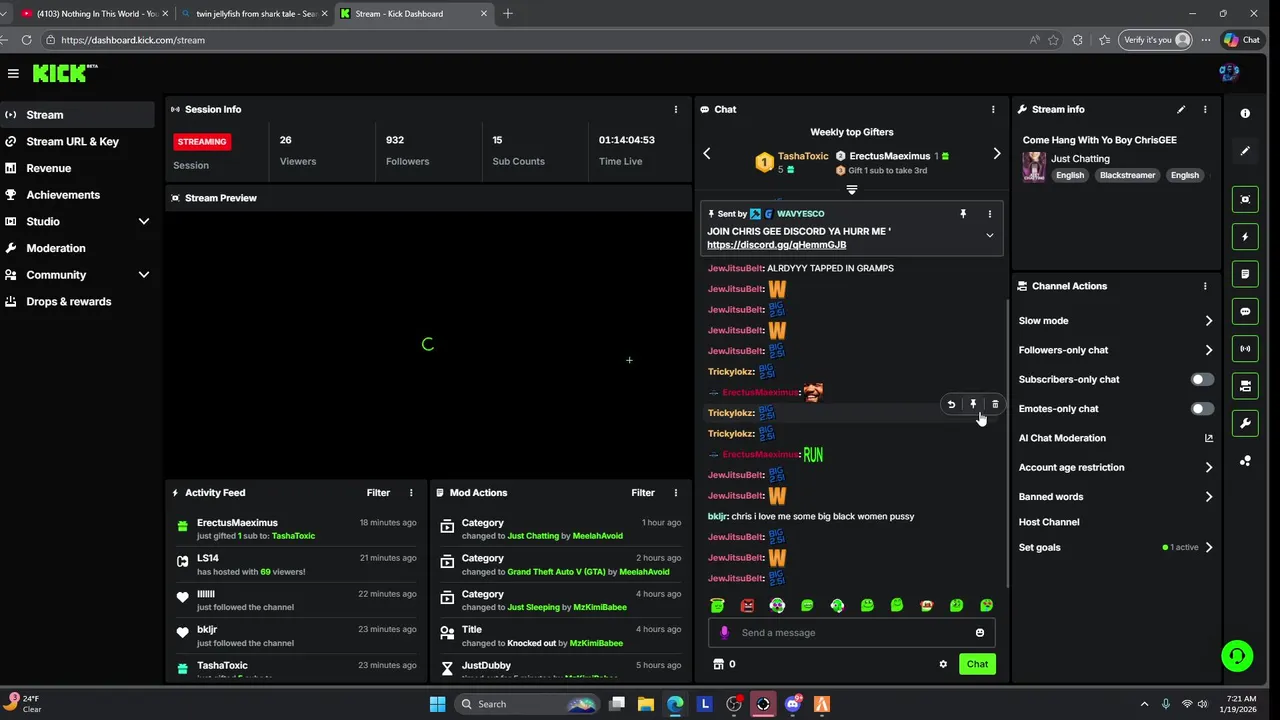Screen dimensions: 1280x720
Task: Open the Stream info panel options menu
Action: tap(1205, 109)
